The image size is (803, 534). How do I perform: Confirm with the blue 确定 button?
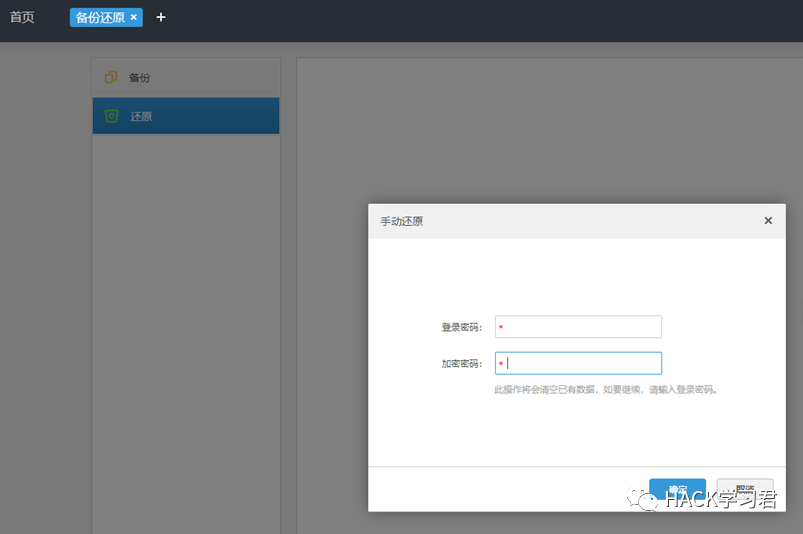(678, 490)
